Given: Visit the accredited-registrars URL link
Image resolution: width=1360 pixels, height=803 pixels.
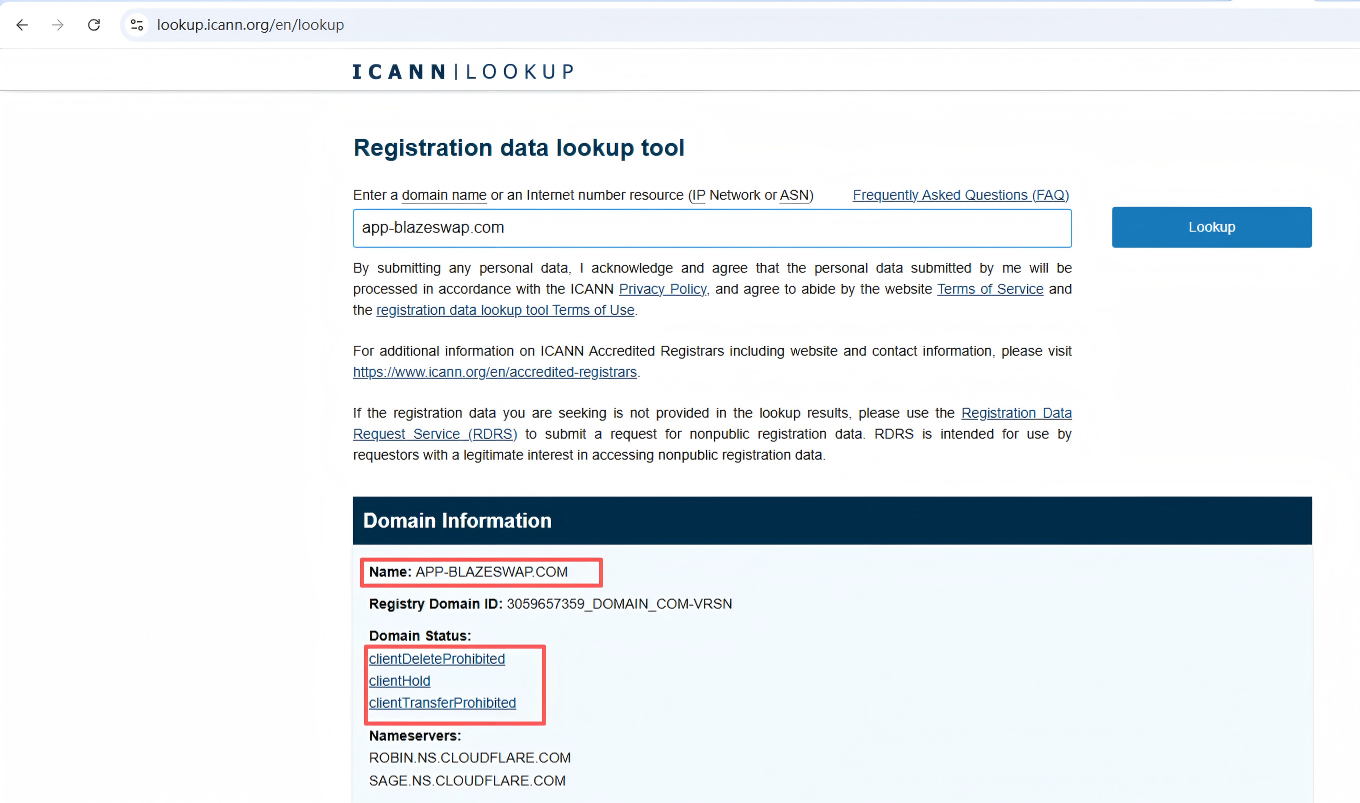Looking at the screenshot, I should tap(494, 372).
